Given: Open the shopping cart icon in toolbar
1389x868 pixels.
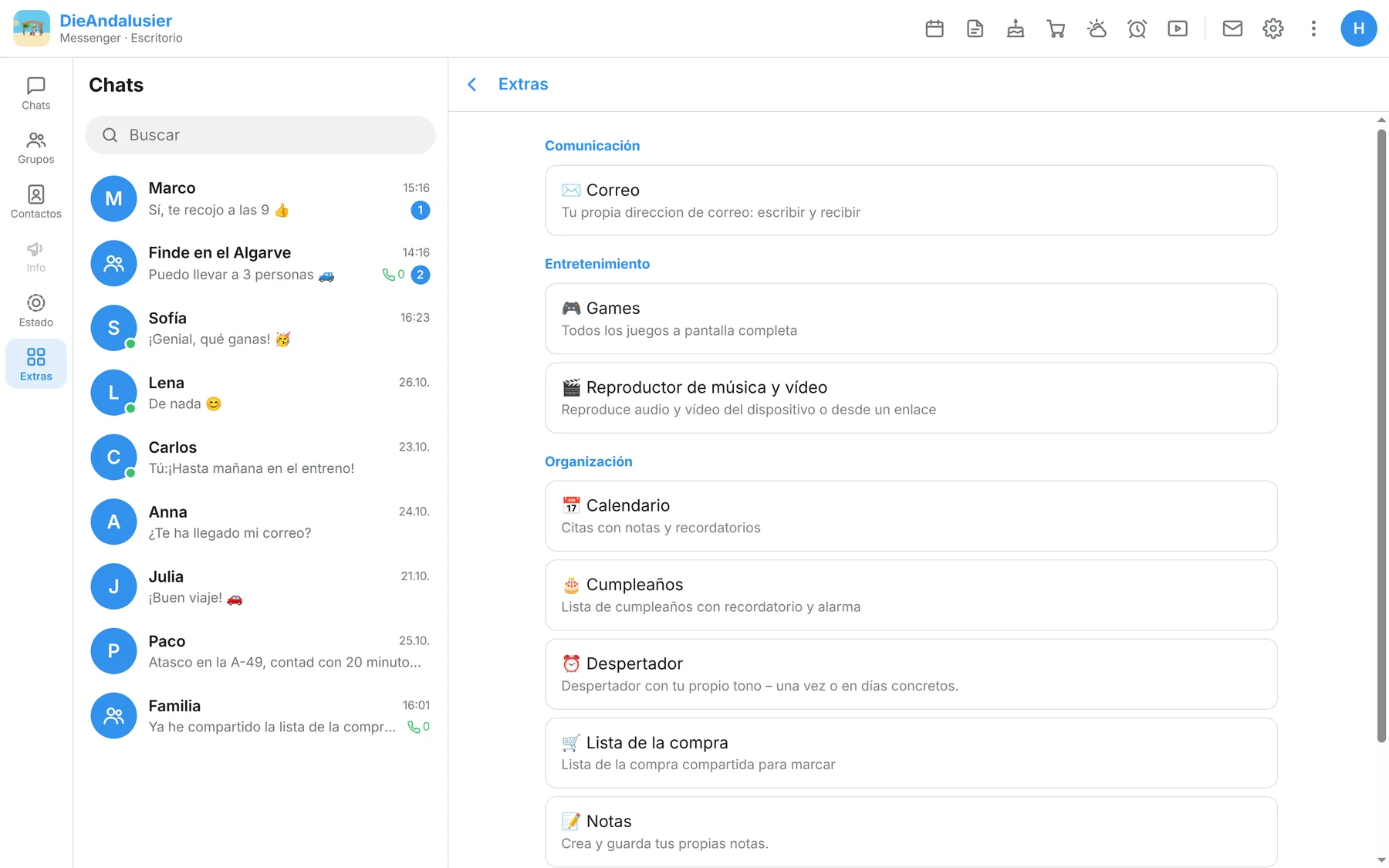Looking at the screenshot, I should (x=1056, y=29).
